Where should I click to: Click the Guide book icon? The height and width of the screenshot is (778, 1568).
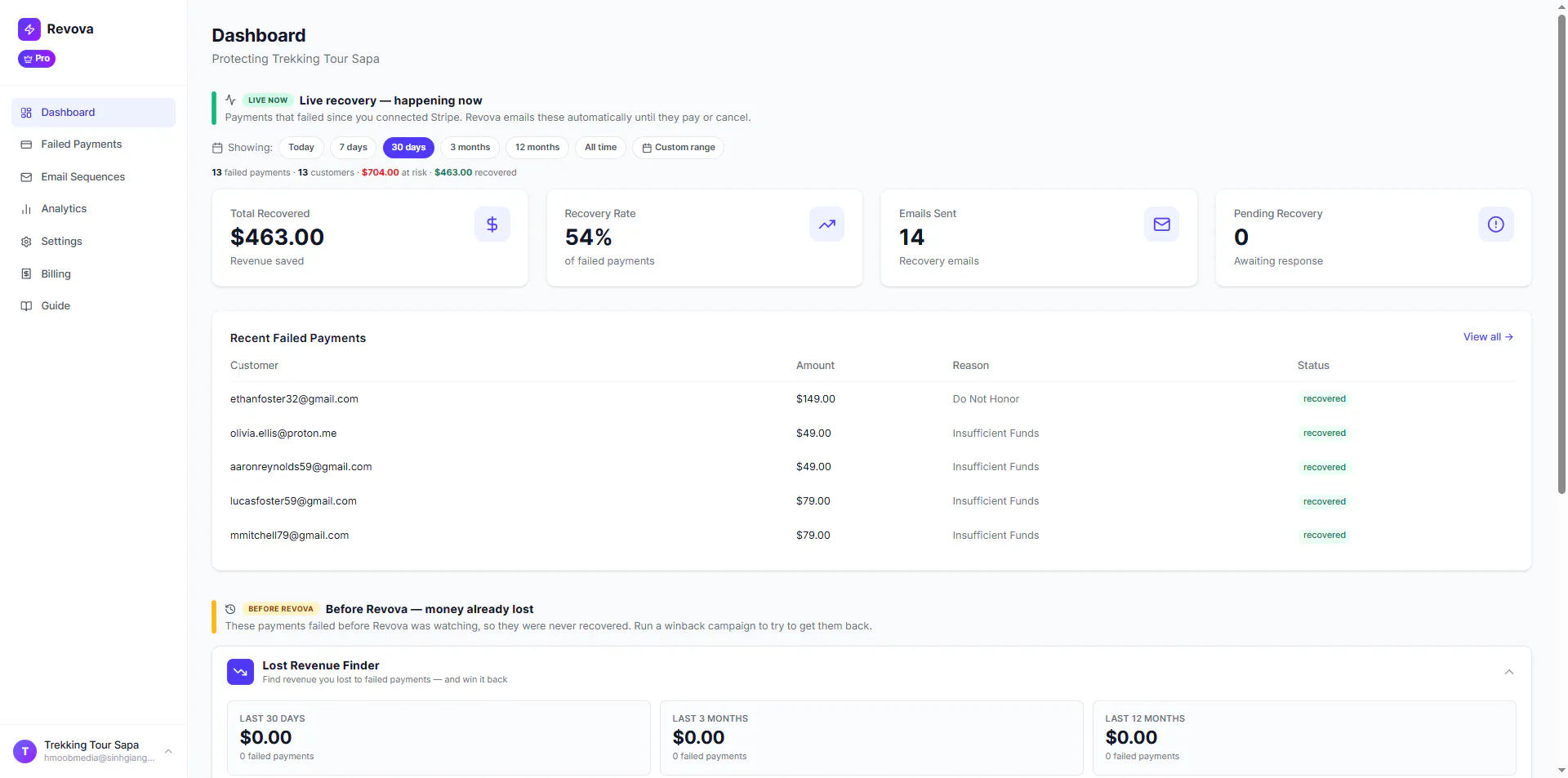26,306
